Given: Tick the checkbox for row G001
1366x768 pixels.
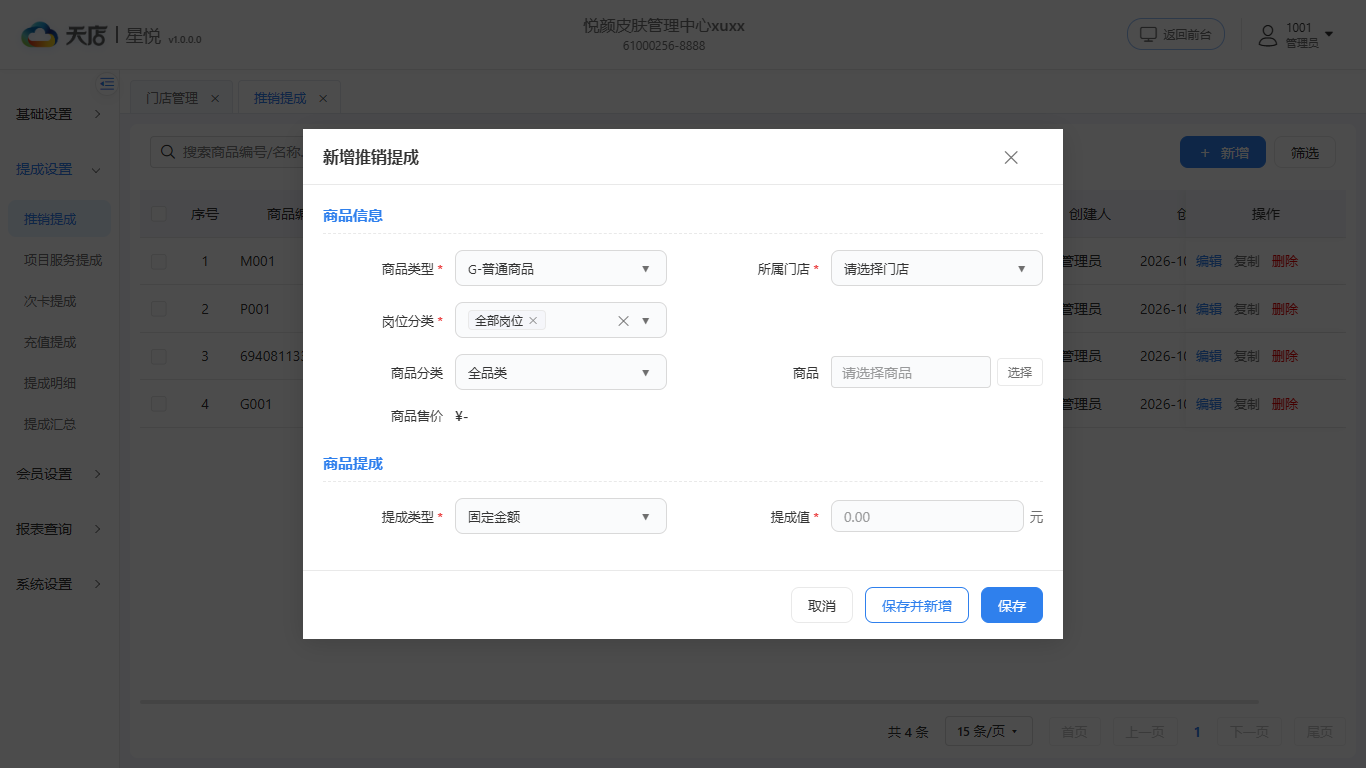Looking at the screenshot, I should (159, 404).
